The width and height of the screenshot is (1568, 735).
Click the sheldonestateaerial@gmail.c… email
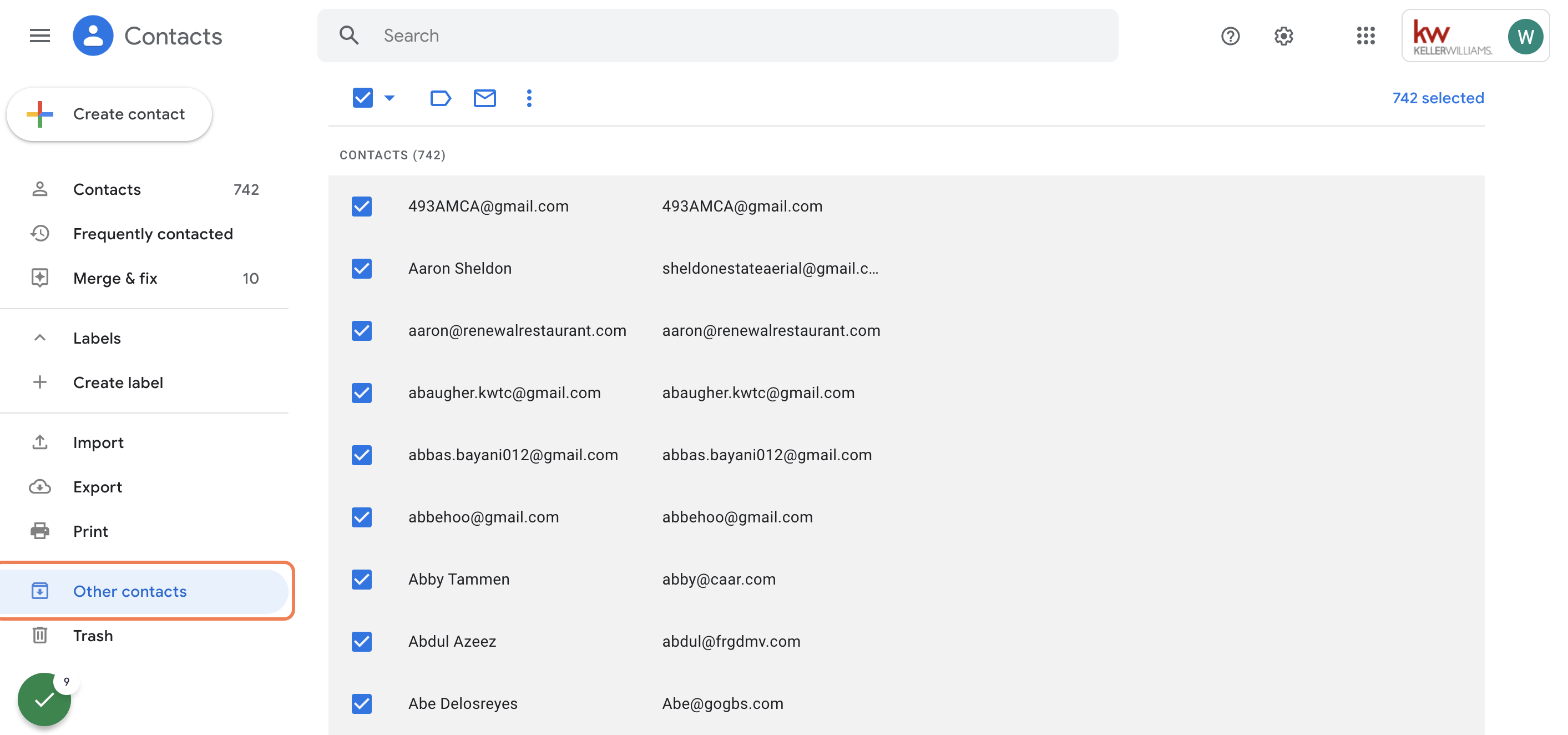[x=770, y=269]
